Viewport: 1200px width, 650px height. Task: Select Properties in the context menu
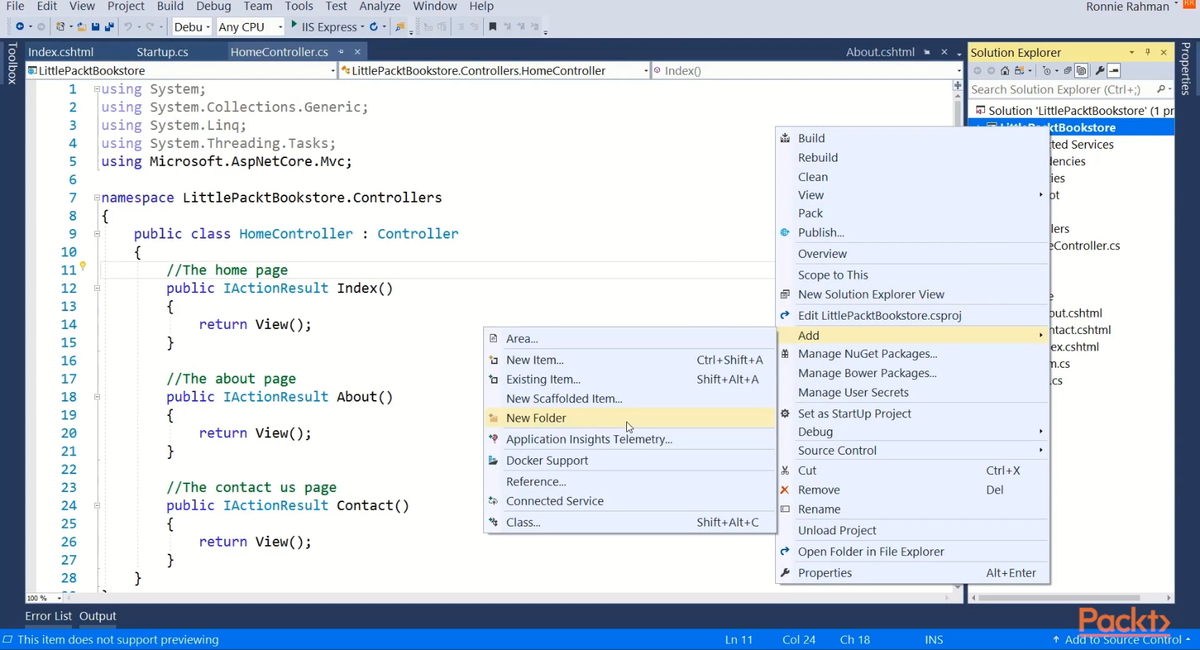[x=912, y=573]
